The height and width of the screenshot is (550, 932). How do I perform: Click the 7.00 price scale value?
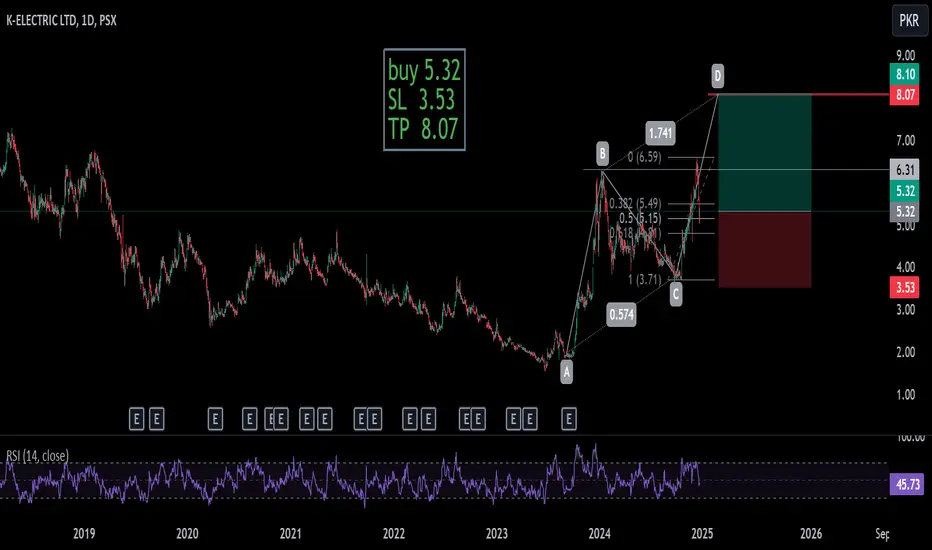pos(905,141)
